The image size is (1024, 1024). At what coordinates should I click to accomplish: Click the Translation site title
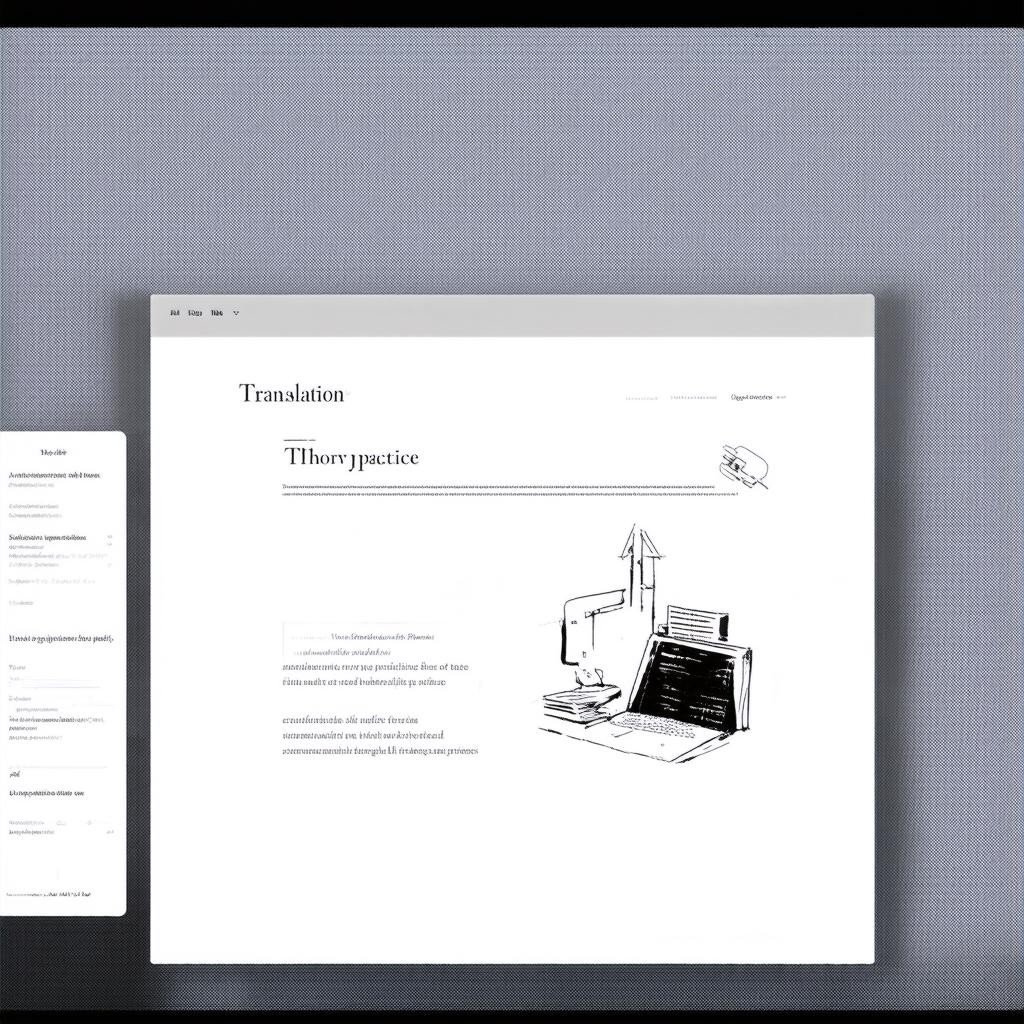pyautogui.click(x=291, y=394)
